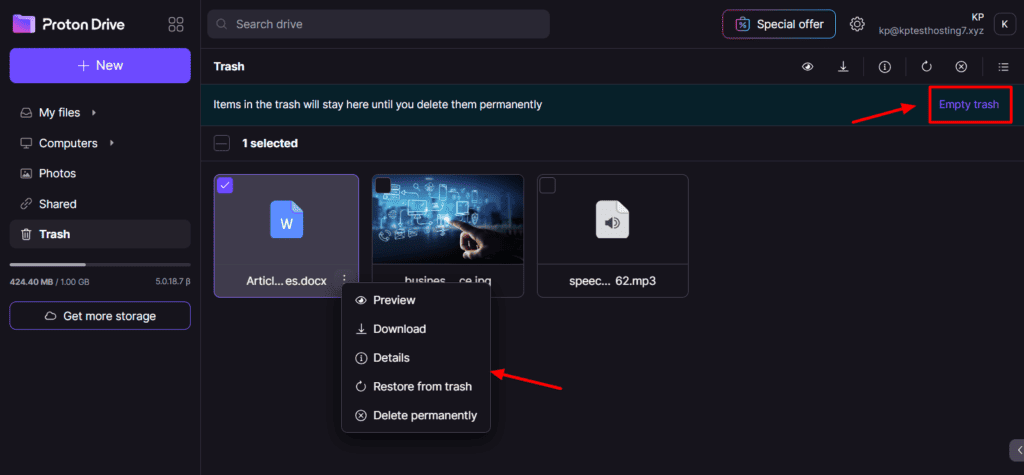The image size is (1024, 475).
Task: Click the preview eye icon in toolbar
Action: click(x=807, y=67)
